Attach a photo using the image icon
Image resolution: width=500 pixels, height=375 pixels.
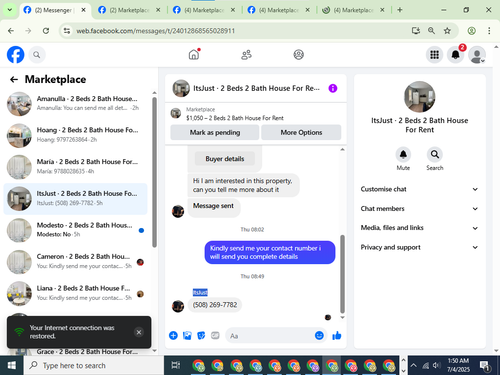pyautogui.click(x=187, y=335)
